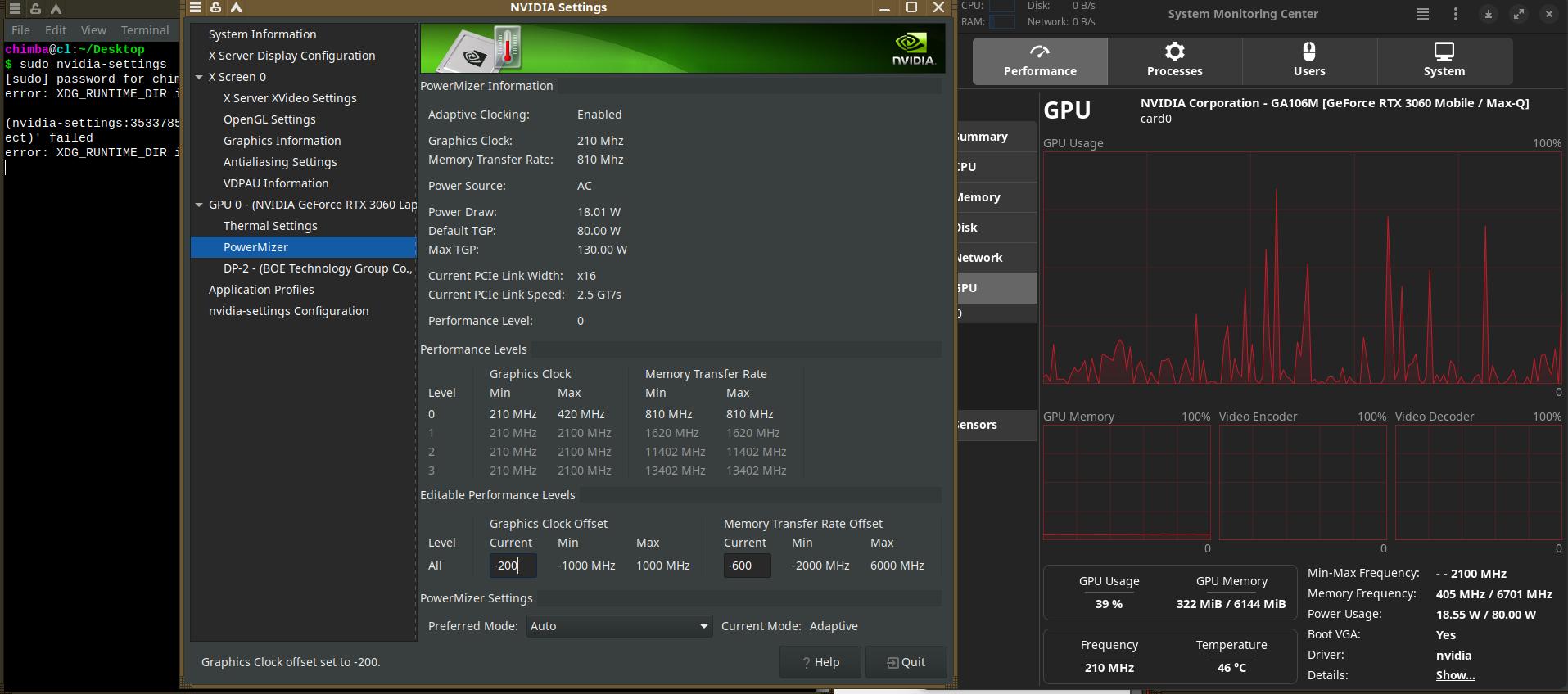Open the three-dot menu in System Monitoring Center

pyautogui.click(x=1455, y=14)
